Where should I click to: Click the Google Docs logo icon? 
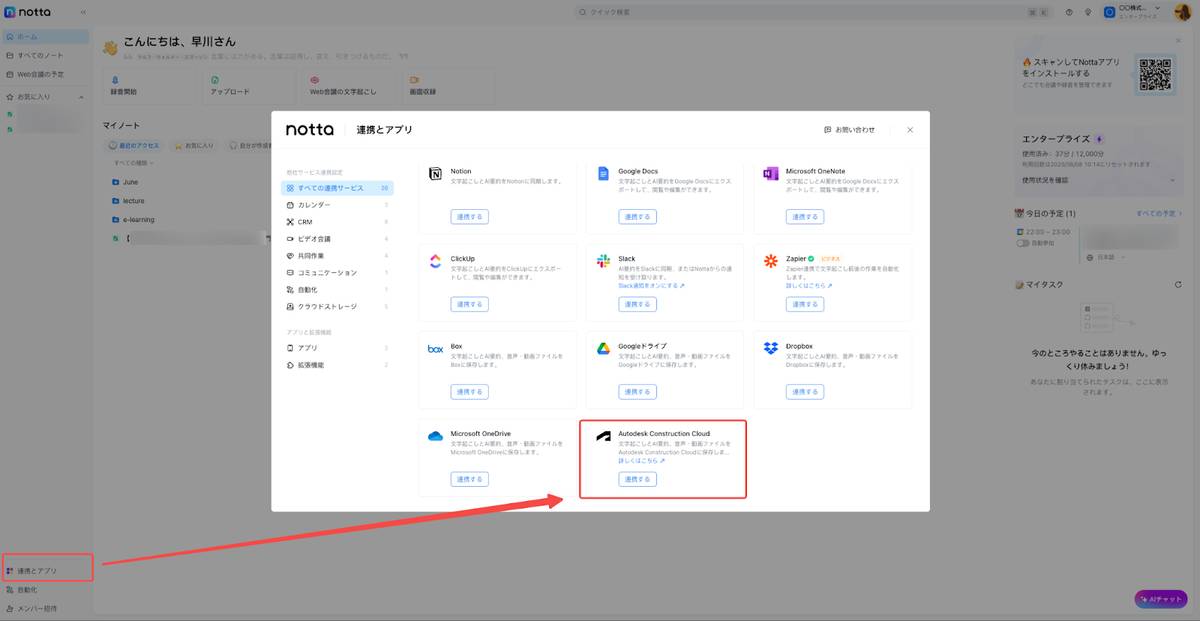pos(603,174)
